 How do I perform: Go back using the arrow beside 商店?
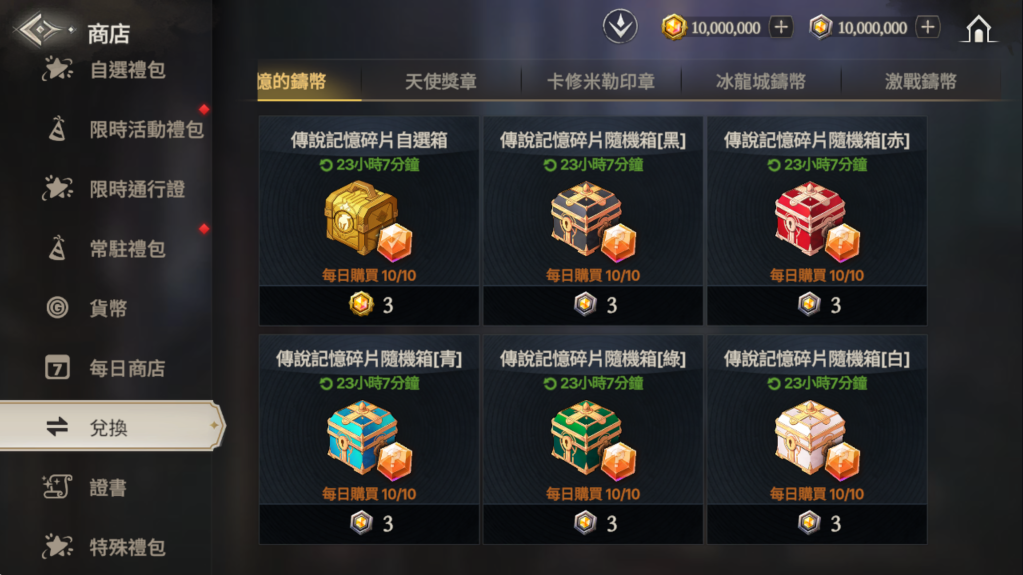pyautogui.click(x=40, y=29)
